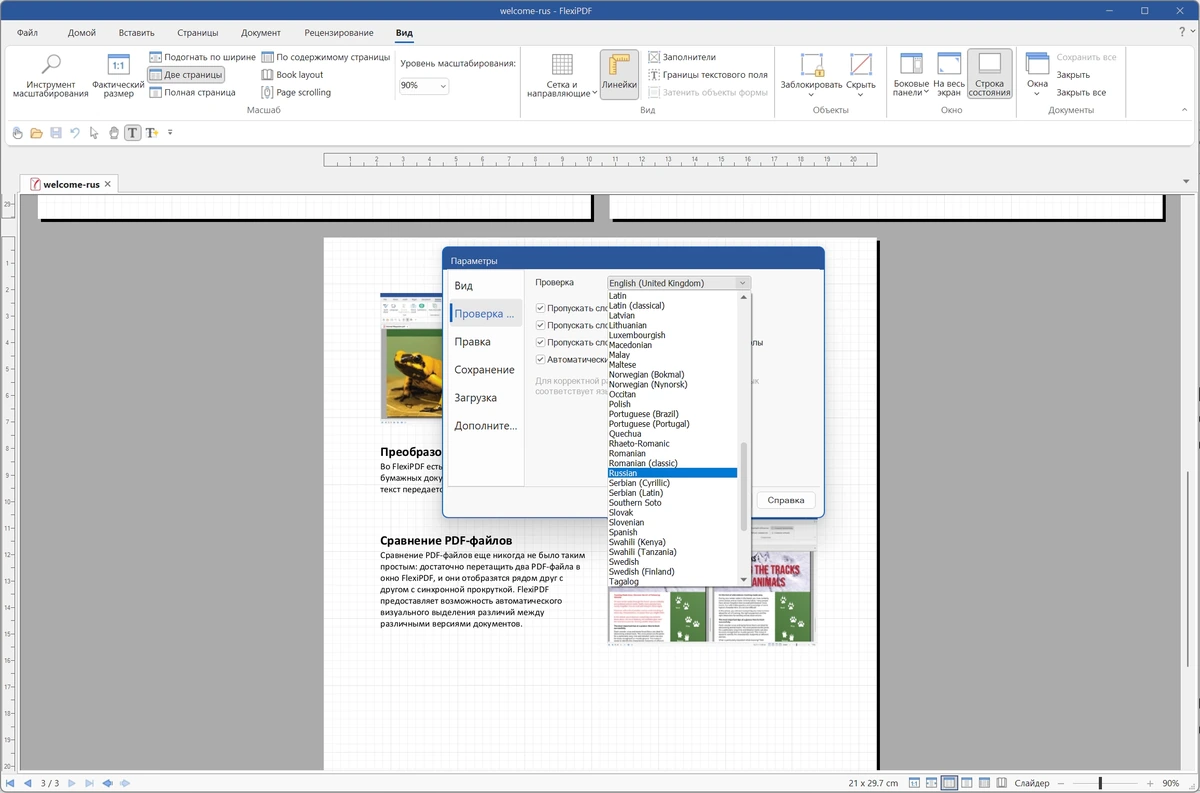Choose Serbian (Cyrillic) in language list

(x=673, y=483)
